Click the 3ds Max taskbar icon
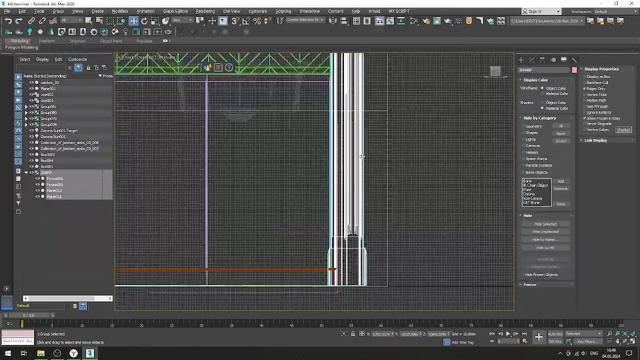This screenshot has width=640, height=360. [x=90, y=353]
